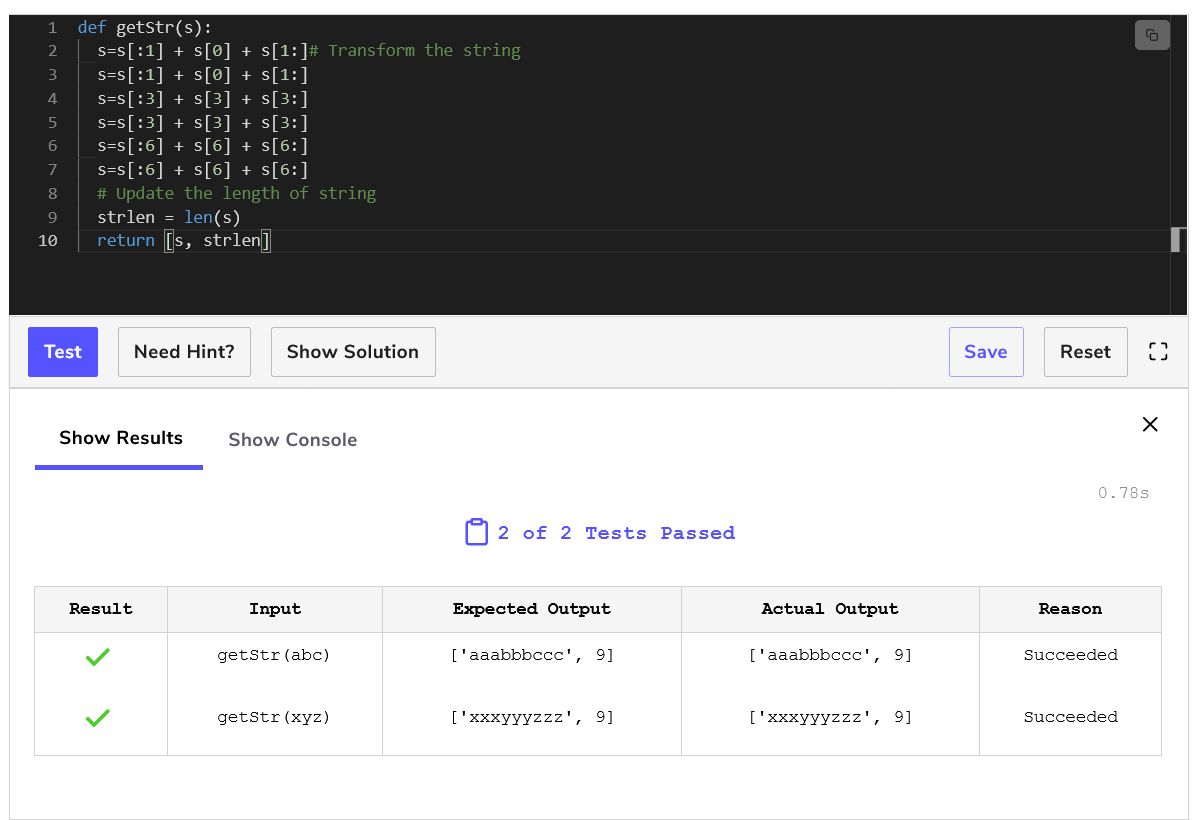The width and height of the screenshot is (1197, 820).
Task: Click the Expected Output column header
Action: pos(531,609)
